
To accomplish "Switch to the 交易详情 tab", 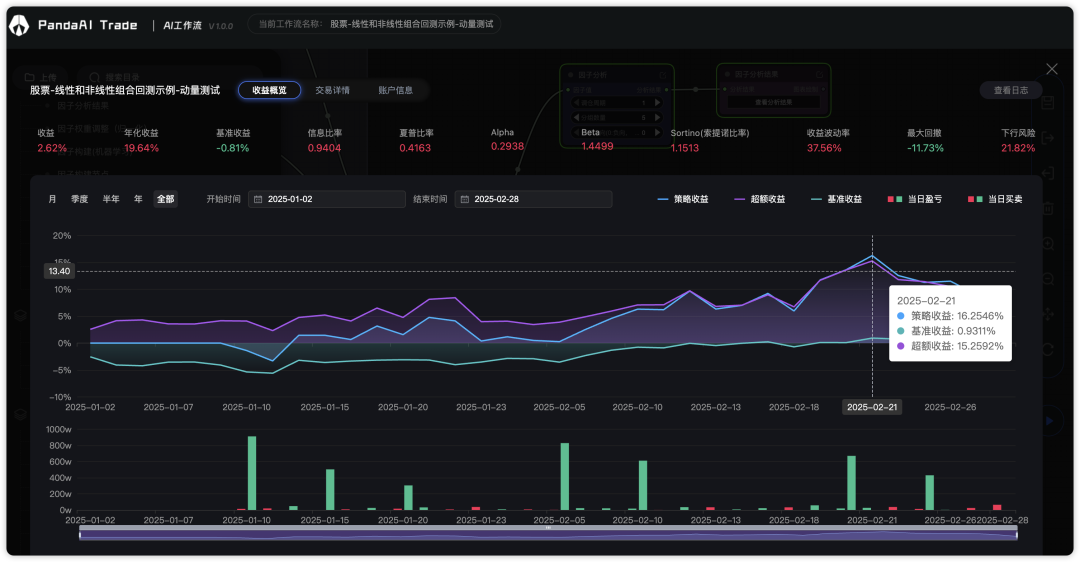I will click(332, 90).
